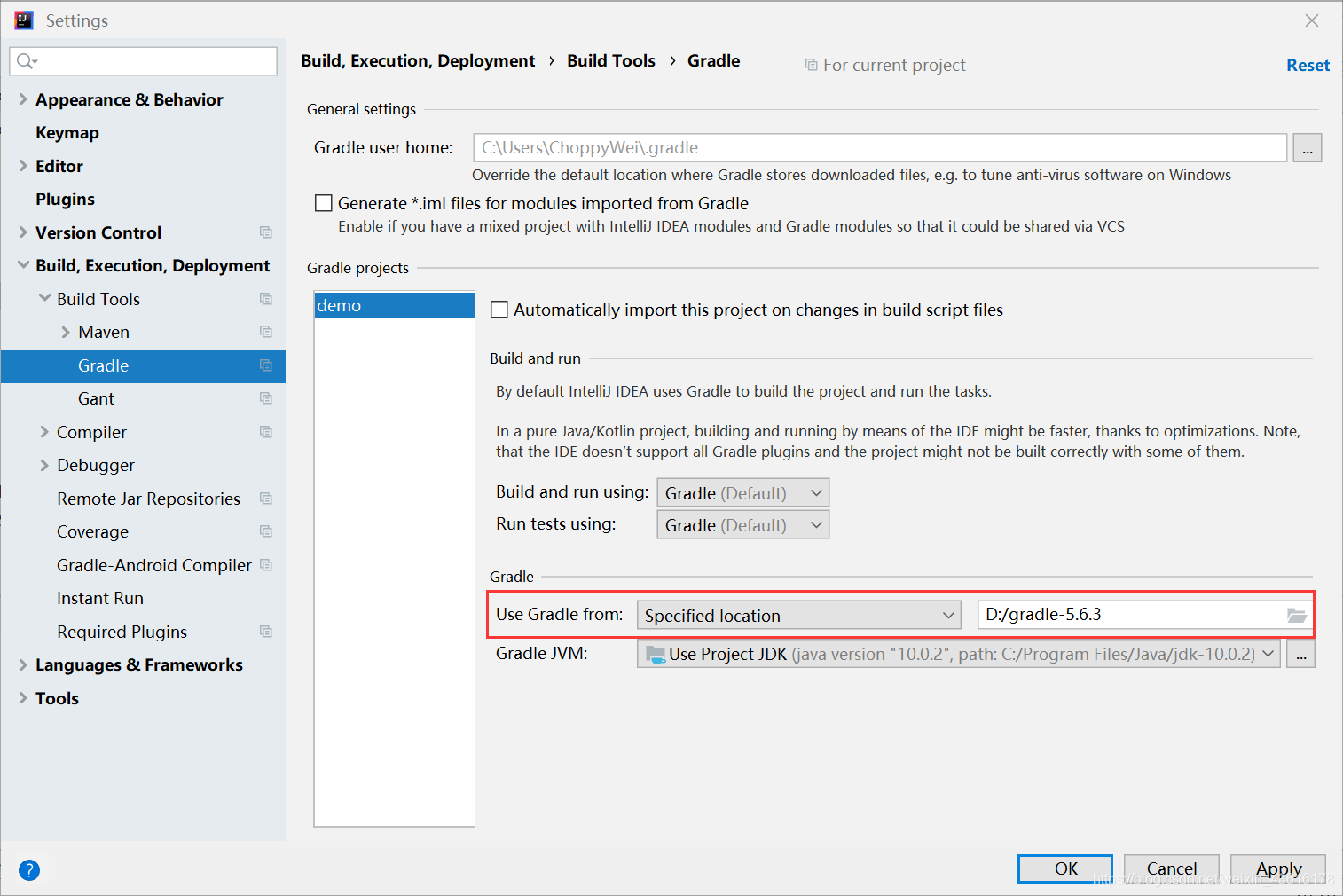Click browse button for Gradle user home
Image resolution: width=1343 pixels, height=896 pixels.
coord(1308,148)
